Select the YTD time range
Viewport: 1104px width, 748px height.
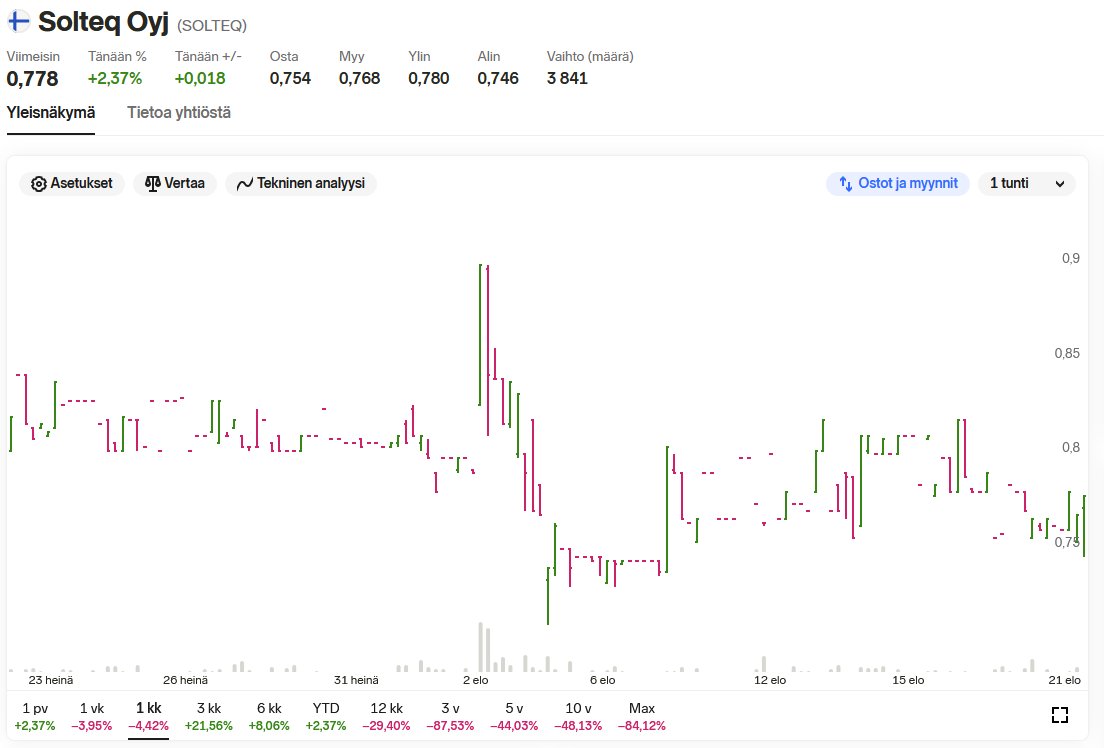(326, 716)
